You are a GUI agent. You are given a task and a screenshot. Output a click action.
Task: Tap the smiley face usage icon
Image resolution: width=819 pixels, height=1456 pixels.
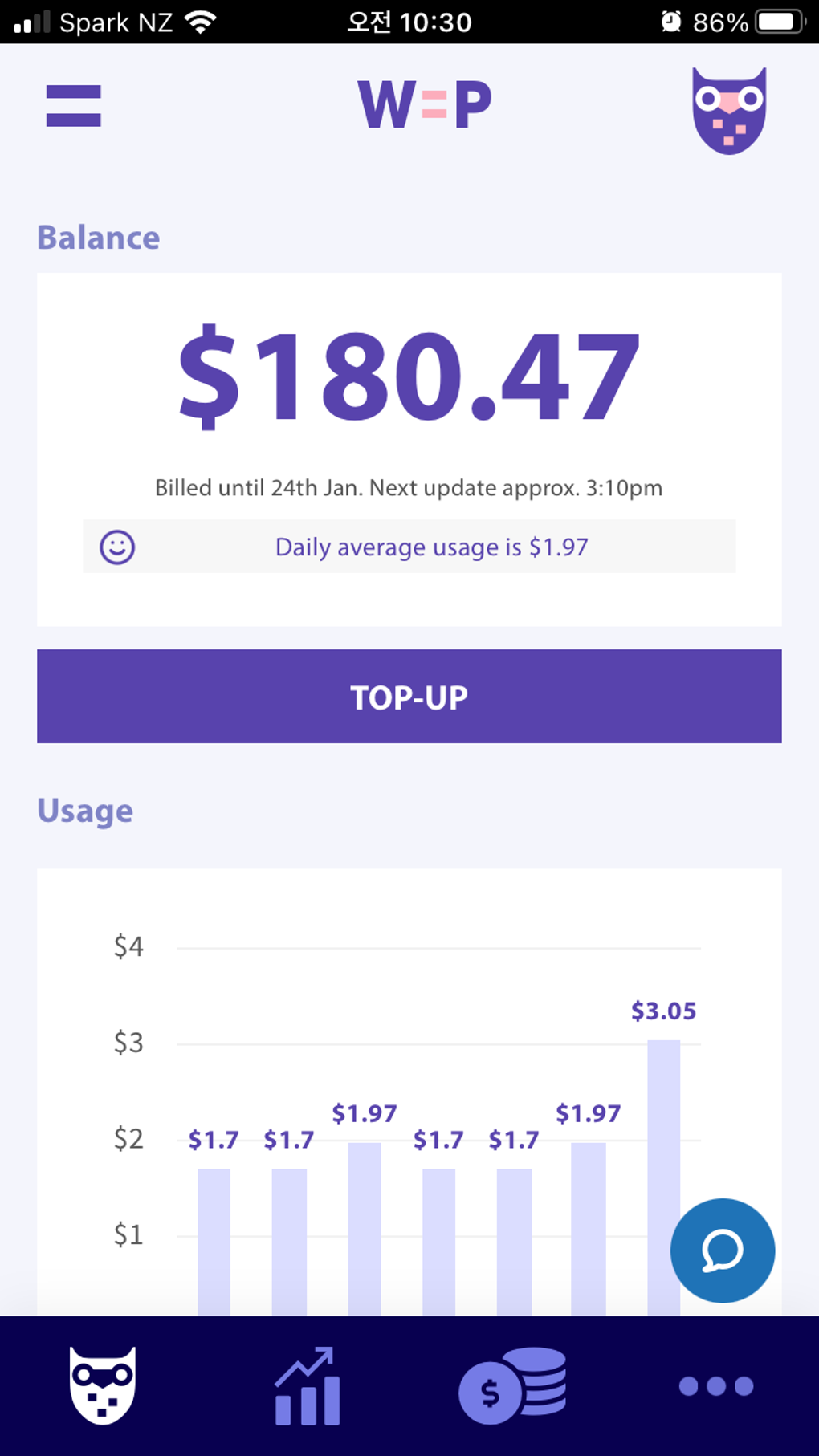(117, 547)
